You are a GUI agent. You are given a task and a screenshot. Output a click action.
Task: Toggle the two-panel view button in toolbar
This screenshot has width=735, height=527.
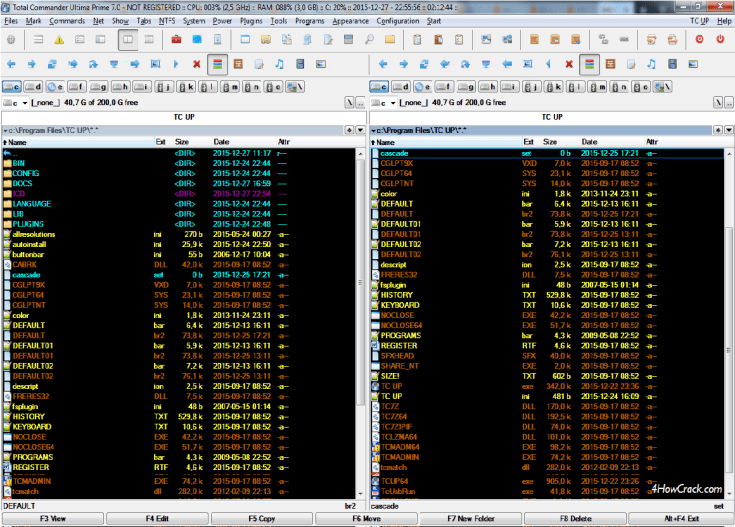tap(128, 40)
